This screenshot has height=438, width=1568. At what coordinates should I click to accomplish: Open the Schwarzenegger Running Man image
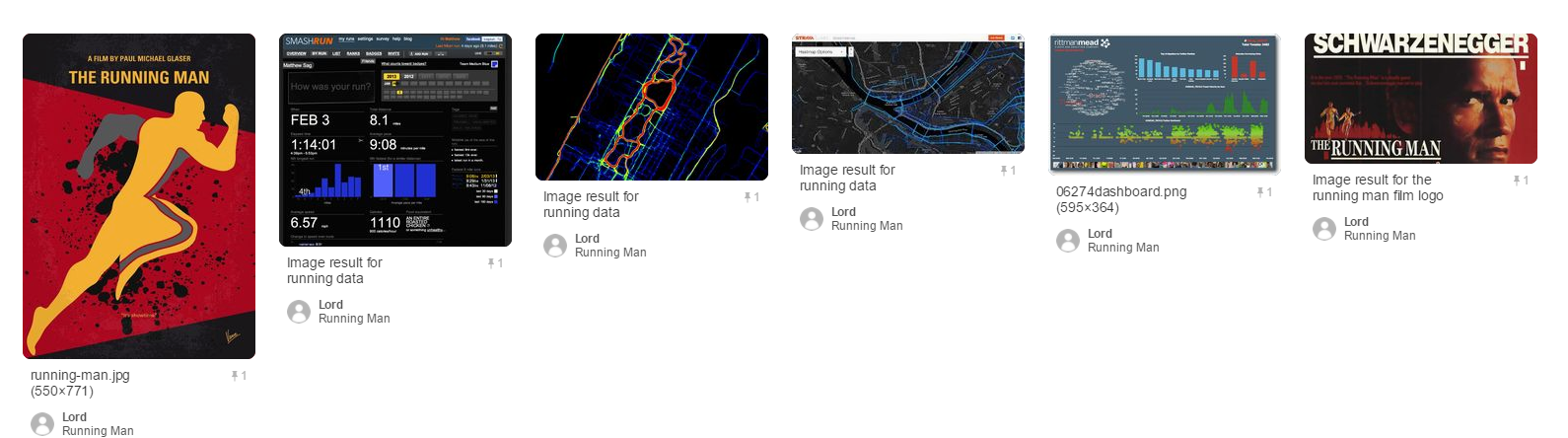(x=1421, y=99)
